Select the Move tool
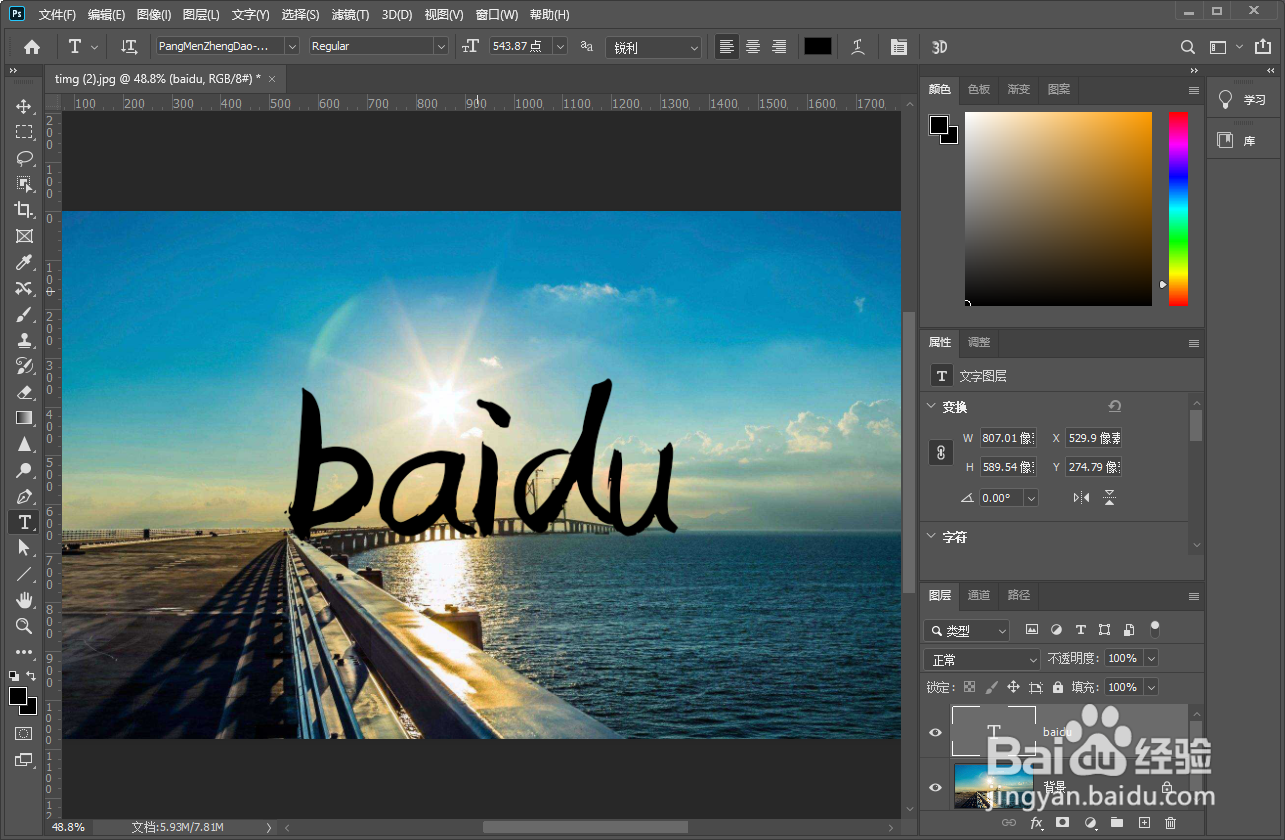The width and height of the screenshot is (1285, 840). (x=24, y=106)
